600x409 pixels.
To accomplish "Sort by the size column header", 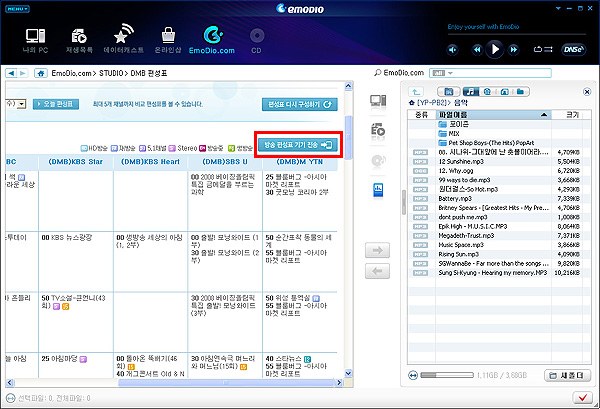I will [x=572, y=114].
